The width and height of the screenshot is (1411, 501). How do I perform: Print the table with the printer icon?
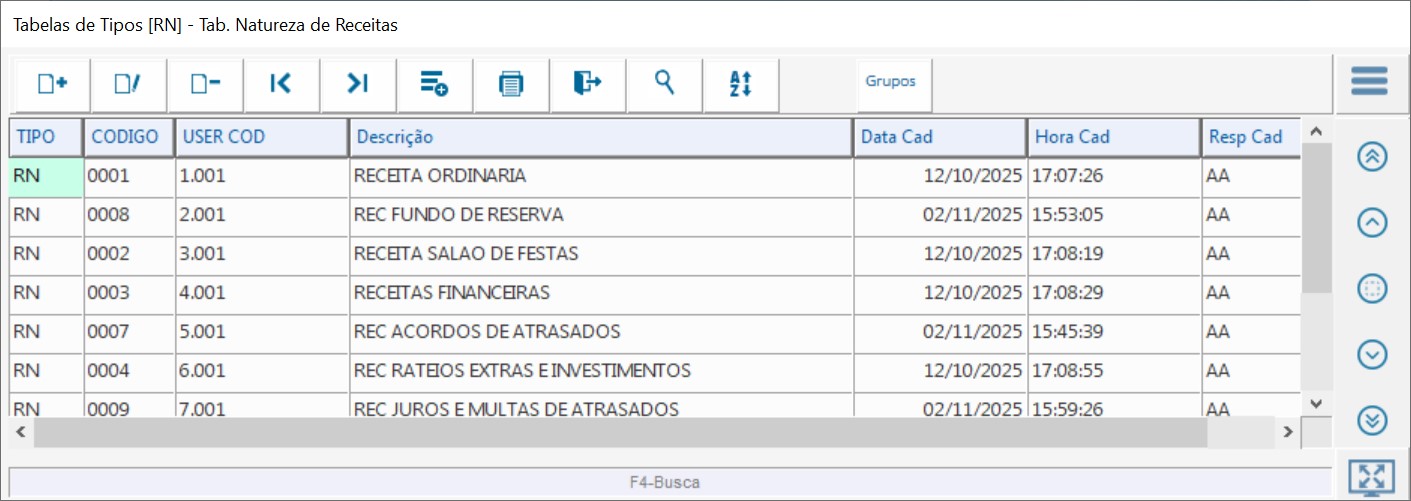click(x=511, y=84)
